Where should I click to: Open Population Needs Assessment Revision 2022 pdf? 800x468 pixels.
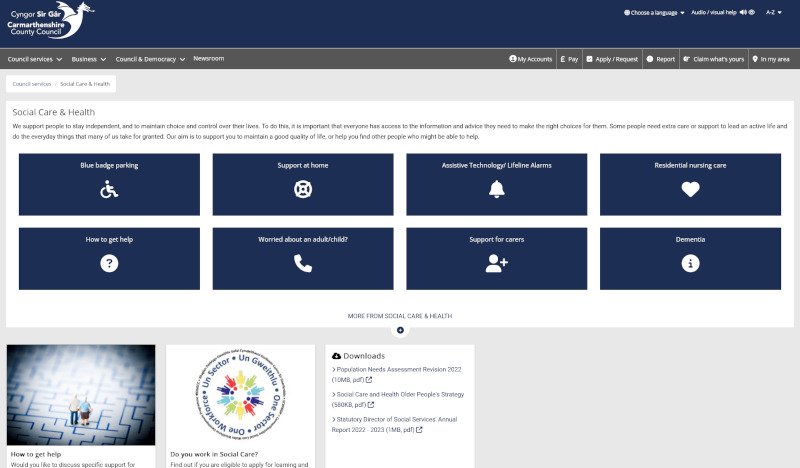tap(396, 375)
